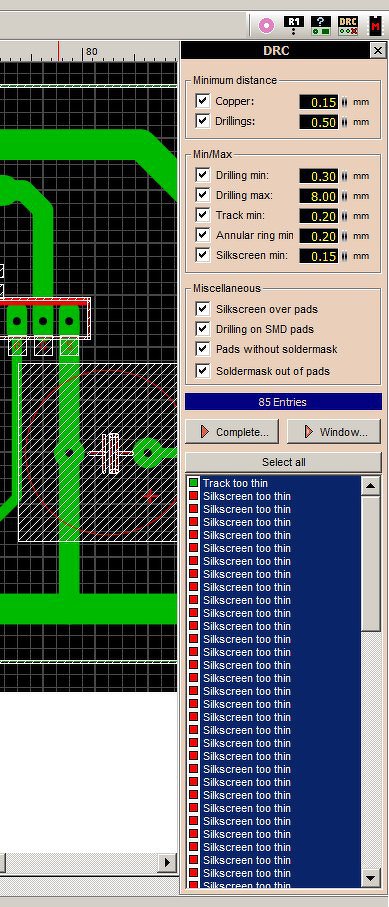389x907 pixels.
Task: Click the Complete... check button
Action: (232, 432)
